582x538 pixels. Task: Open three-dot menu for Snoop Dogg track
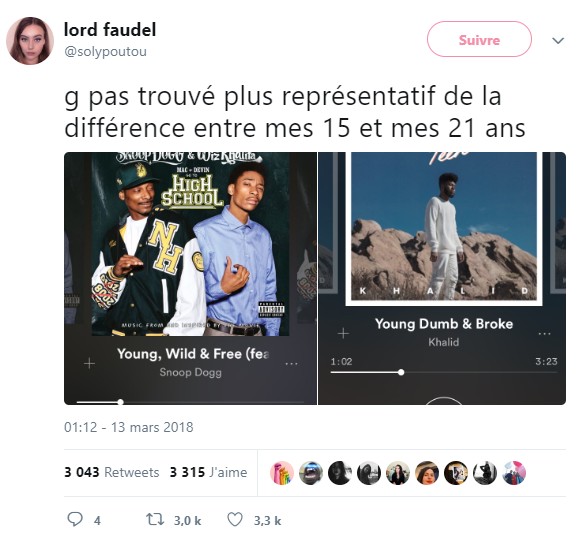(291, 363)
